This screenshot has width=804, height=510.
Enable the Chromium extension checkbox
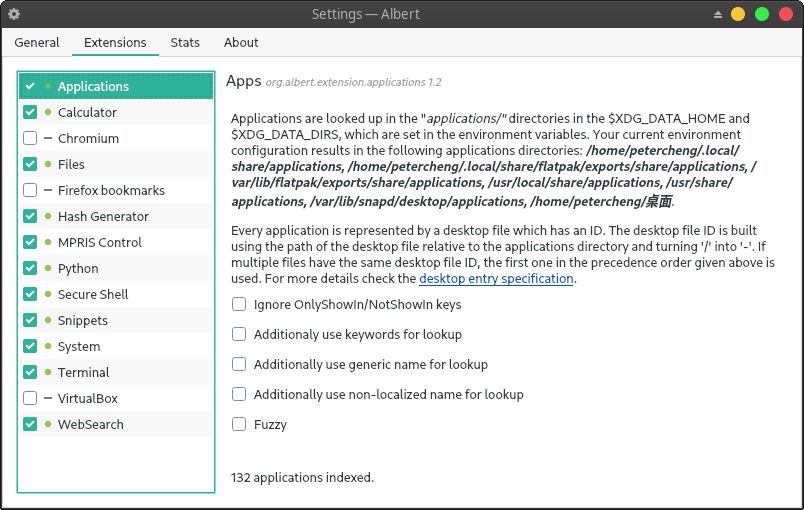coord(30,138)
